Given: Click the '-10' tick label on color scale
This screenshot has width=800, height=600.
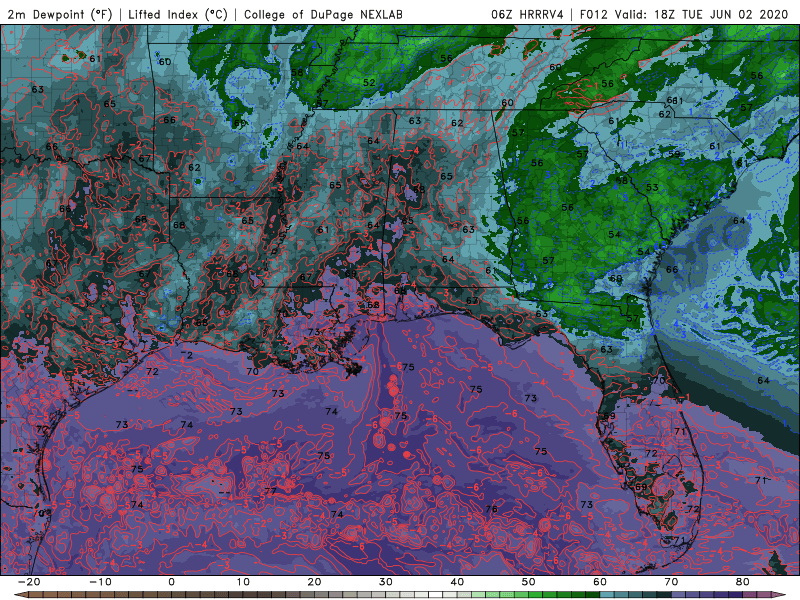Looking at the screenshot, I should (101, 582).
